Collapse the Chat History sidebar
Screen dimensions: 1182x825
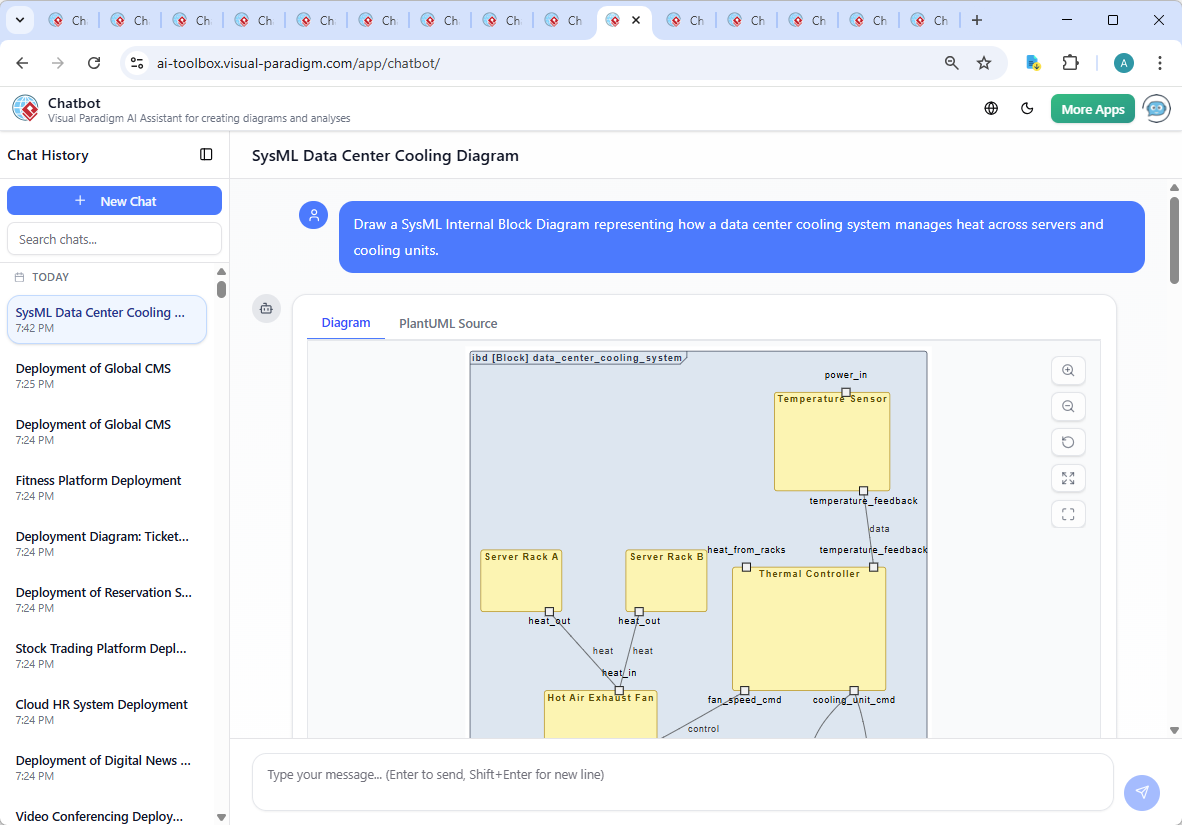click(206, 154)
